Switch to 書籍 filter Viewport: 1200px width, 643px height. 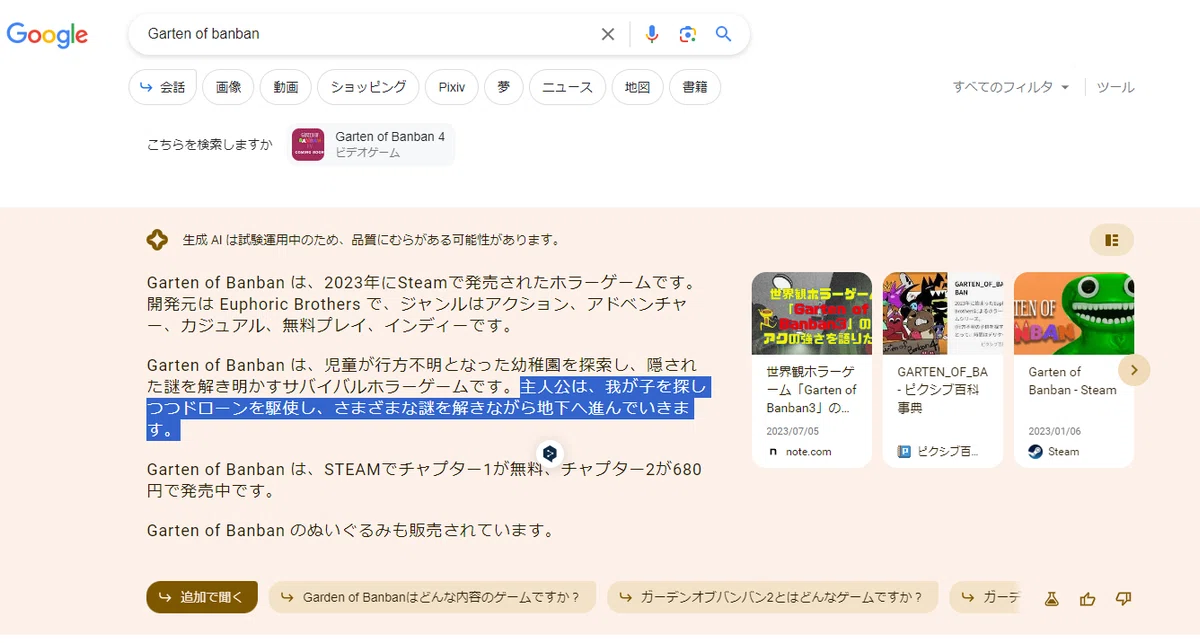695,87
